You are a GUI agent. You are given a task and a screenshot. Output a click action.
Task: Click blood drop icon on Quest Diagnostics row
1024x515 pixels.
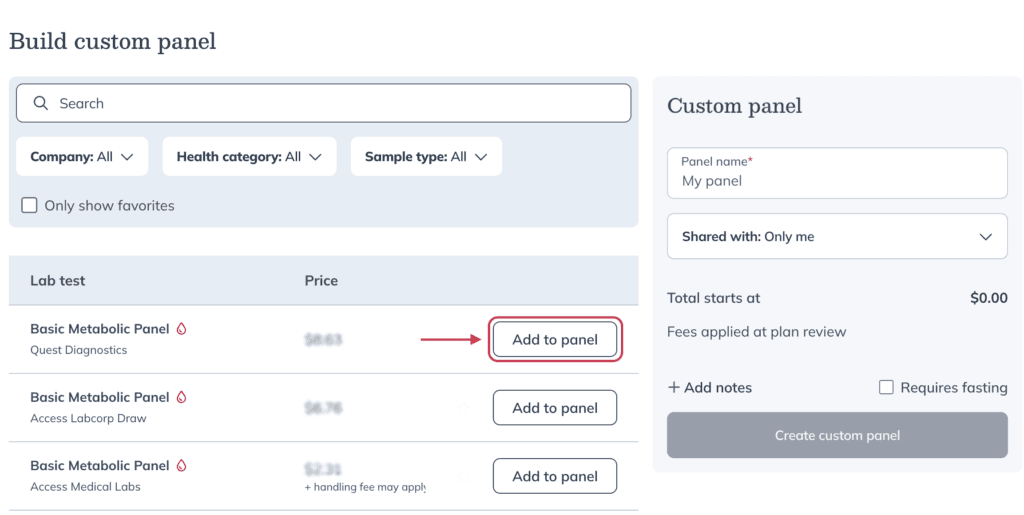tap(182, 328)
